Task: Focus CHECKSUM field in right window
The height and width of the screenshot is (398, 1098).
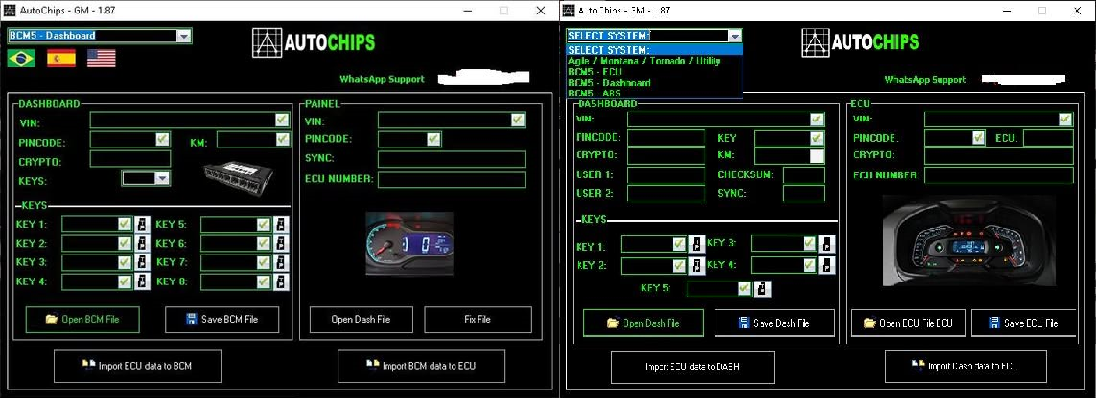Action: [804, 175]
